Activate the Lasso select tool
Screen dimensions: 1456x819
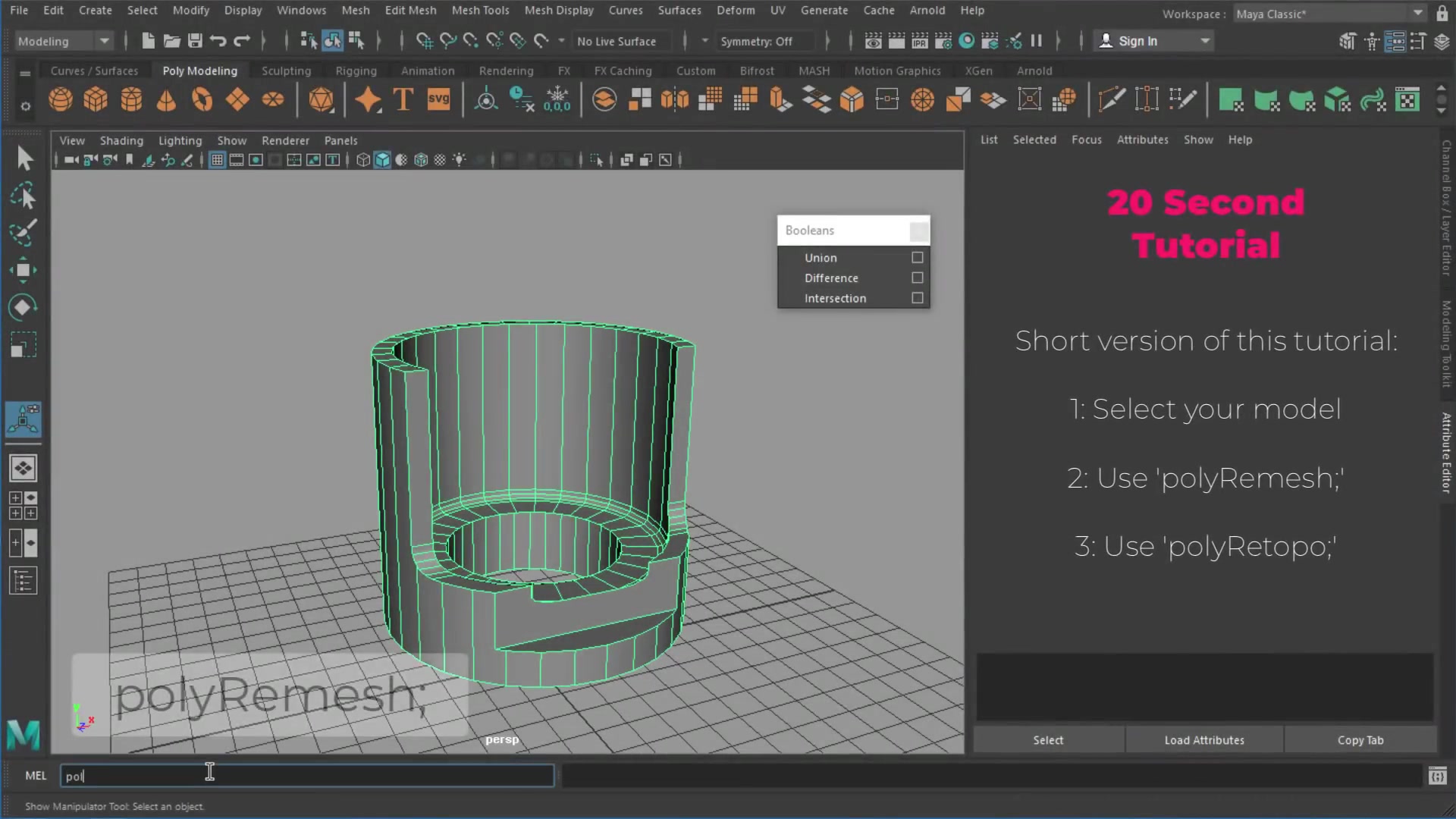click(23, 196)
